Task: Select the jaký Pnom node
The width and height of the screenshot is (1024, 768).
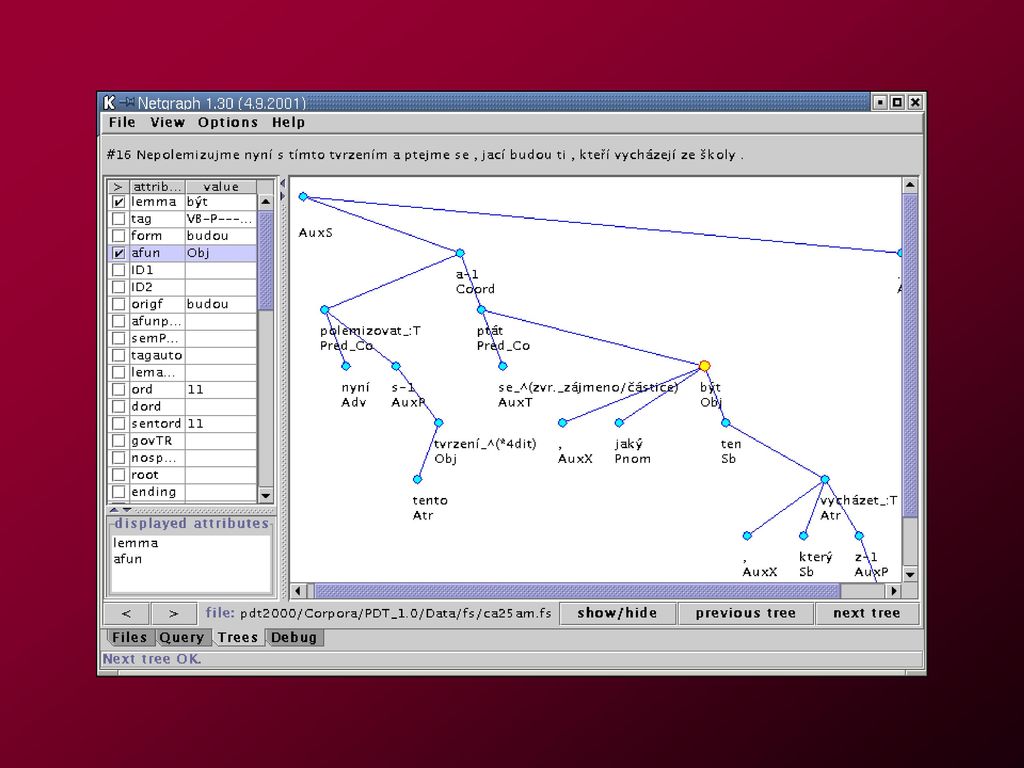Action: click(619, 423)
